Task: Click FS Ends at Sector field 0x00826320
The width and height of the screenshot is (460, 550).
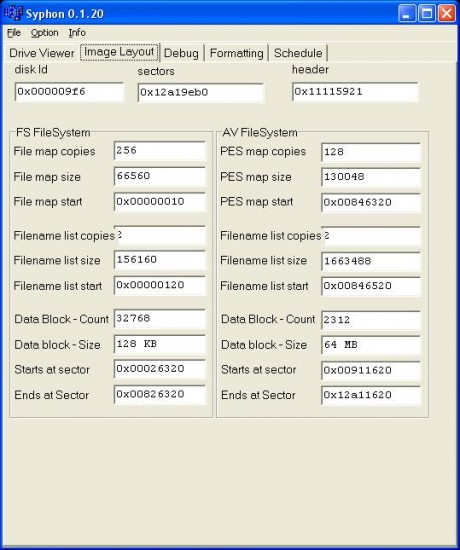Action: point(160,395)
